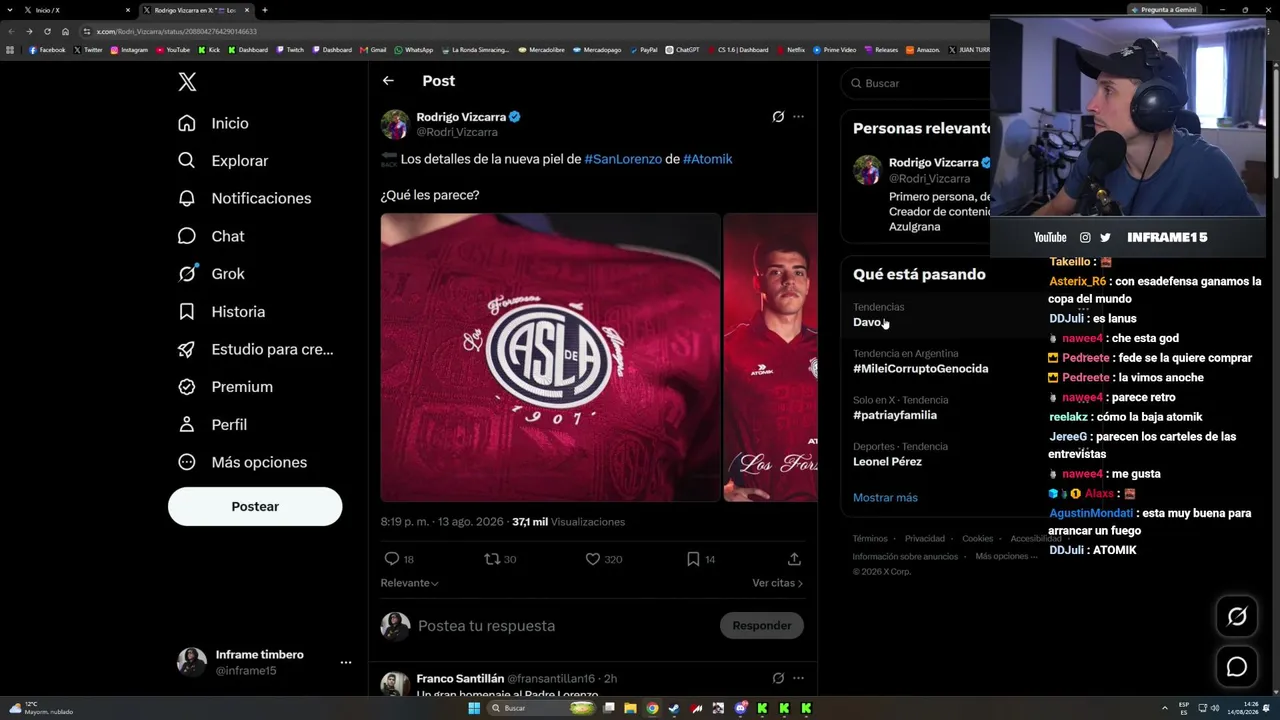Click Ver citas link
The image size is (1280, 720).
point(777,583)
